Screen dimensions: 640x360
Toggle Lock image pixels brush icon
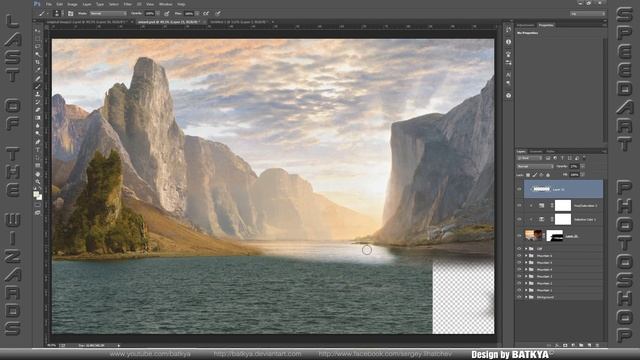tap(535, 175)
